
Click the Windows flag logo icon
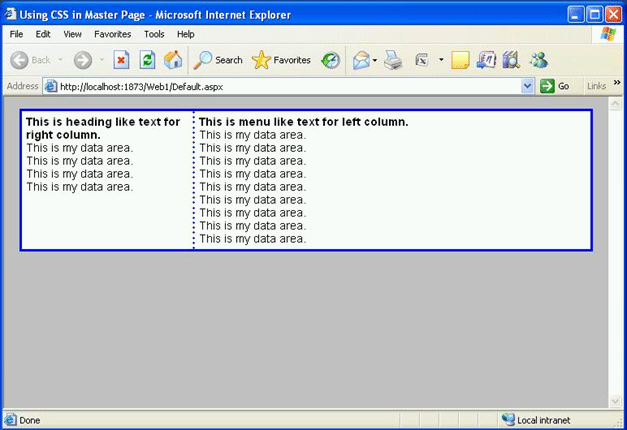point(608,34)
